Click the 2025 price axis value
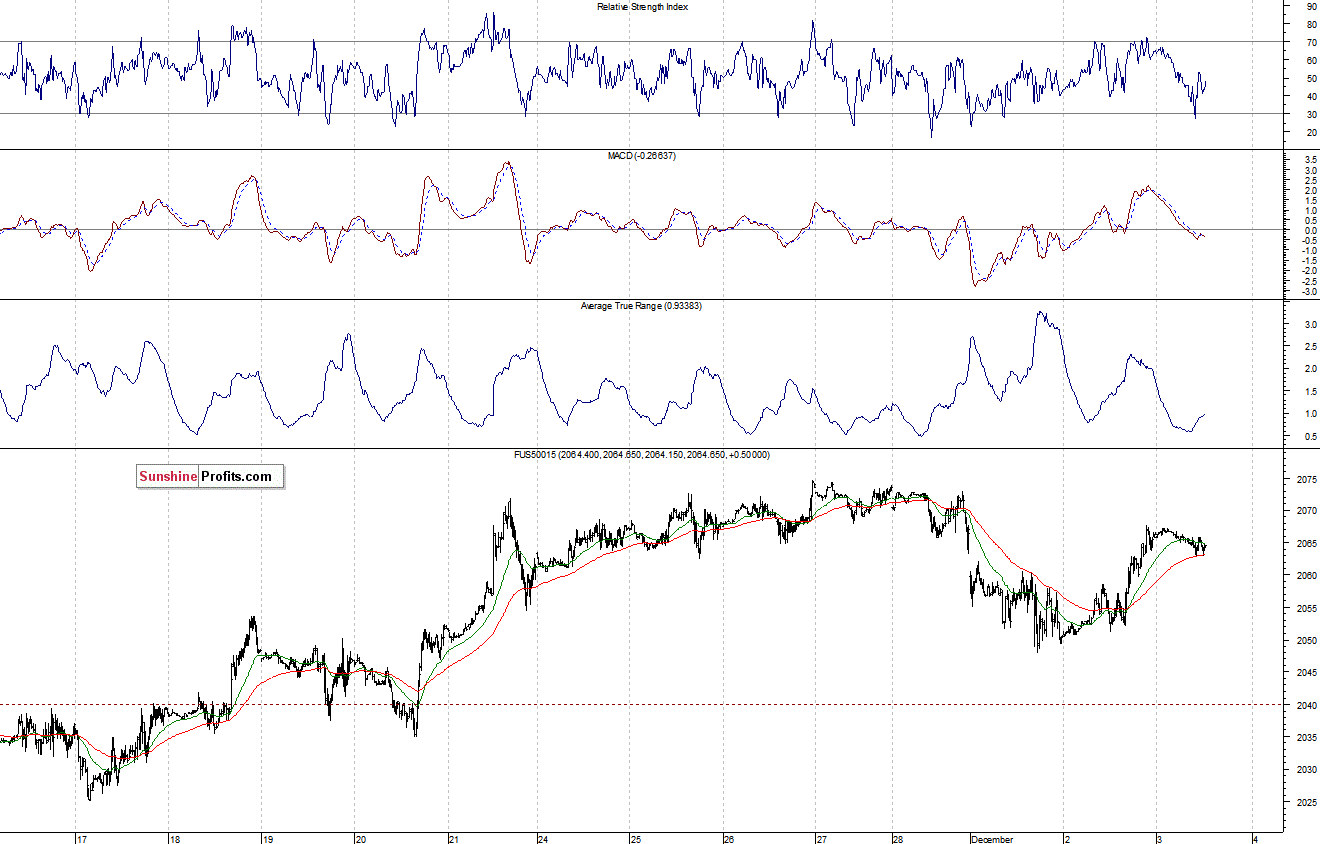 coord(1307,803)
